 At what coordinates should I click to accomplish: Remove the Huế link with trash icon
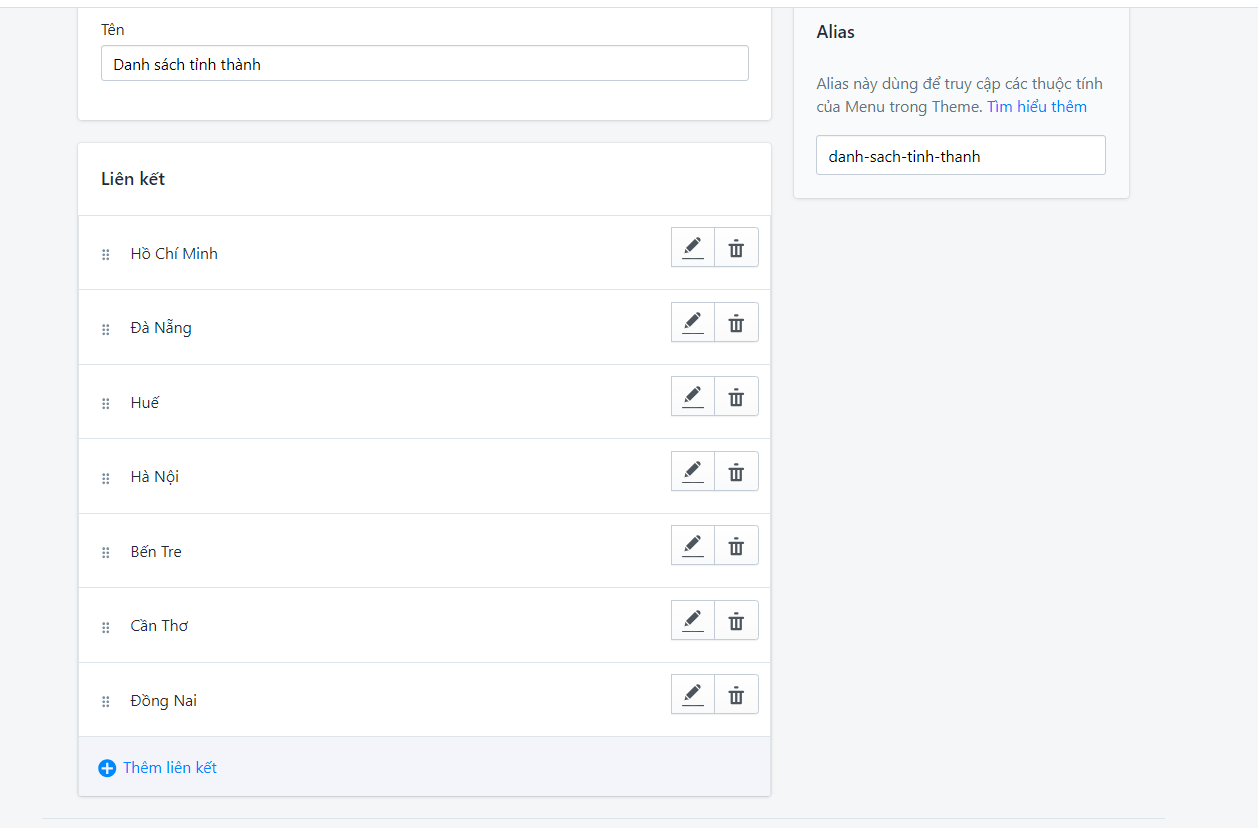(x=736, y=397)
